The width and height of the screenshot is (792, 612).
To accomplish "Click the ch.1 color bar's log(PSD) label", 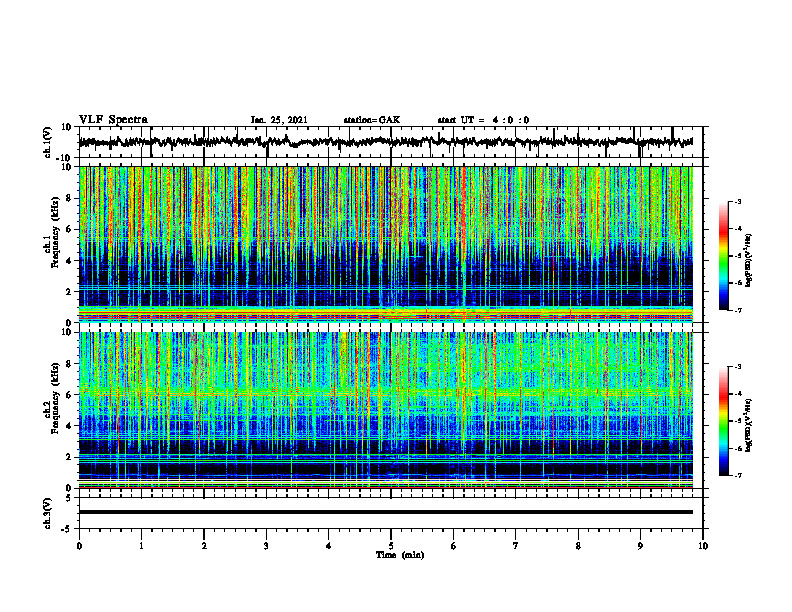I will click(x=749, y=261).
